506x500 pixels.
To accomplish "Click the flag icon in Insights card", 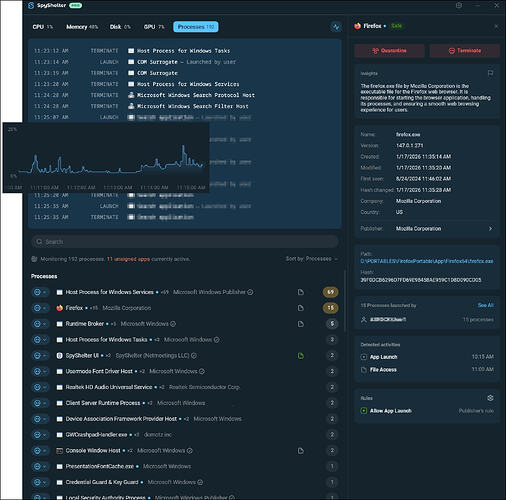I will 490,73.
